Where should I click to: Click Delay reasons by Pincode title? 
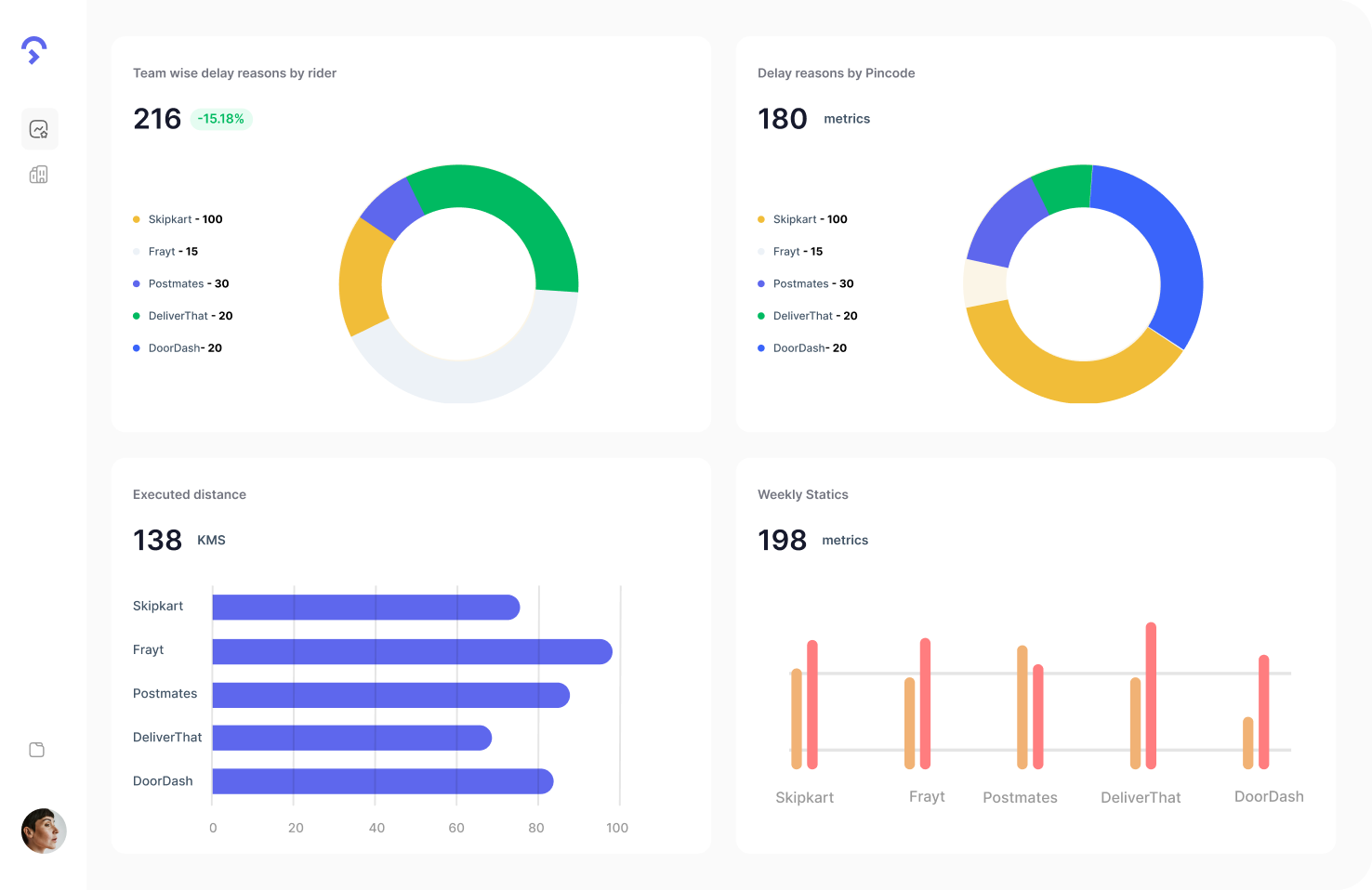(x=836, y=73)
